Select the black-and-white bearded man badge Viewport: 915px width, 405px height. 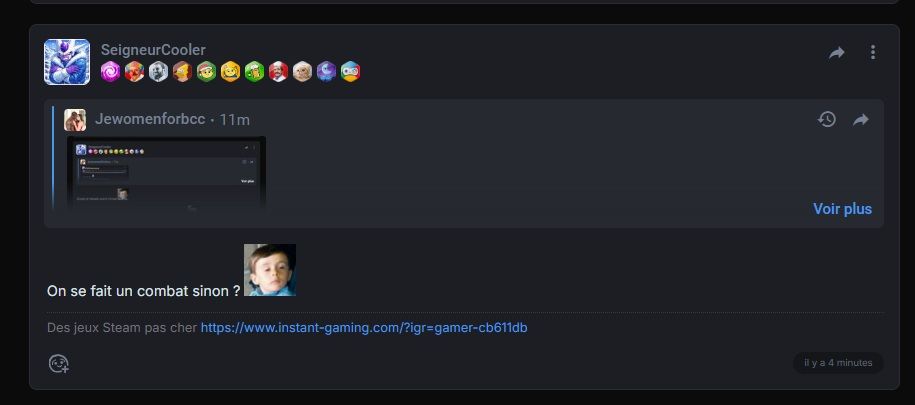click(158, 72)
